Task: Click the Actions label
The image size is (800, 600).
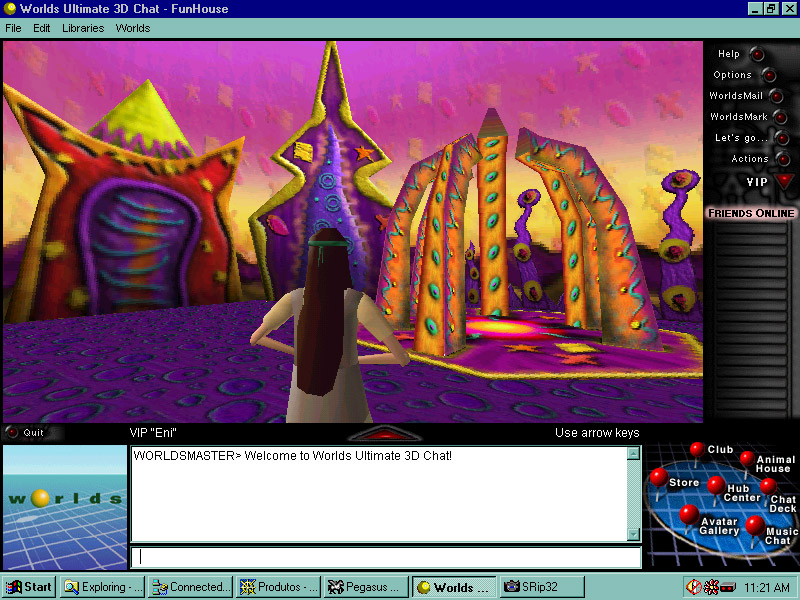Action: pos(749,159)
